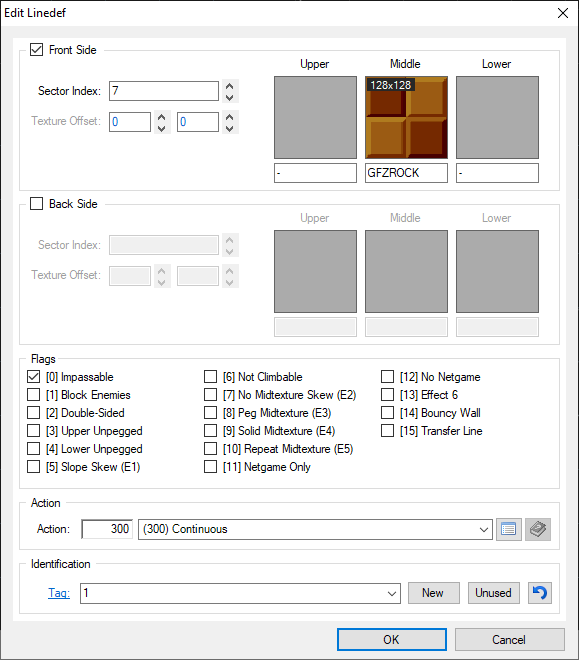The width and height of the screenshot is (579, 660).
Task: Increase first front Texture Offset value
Action: click(x=162, y=117)
